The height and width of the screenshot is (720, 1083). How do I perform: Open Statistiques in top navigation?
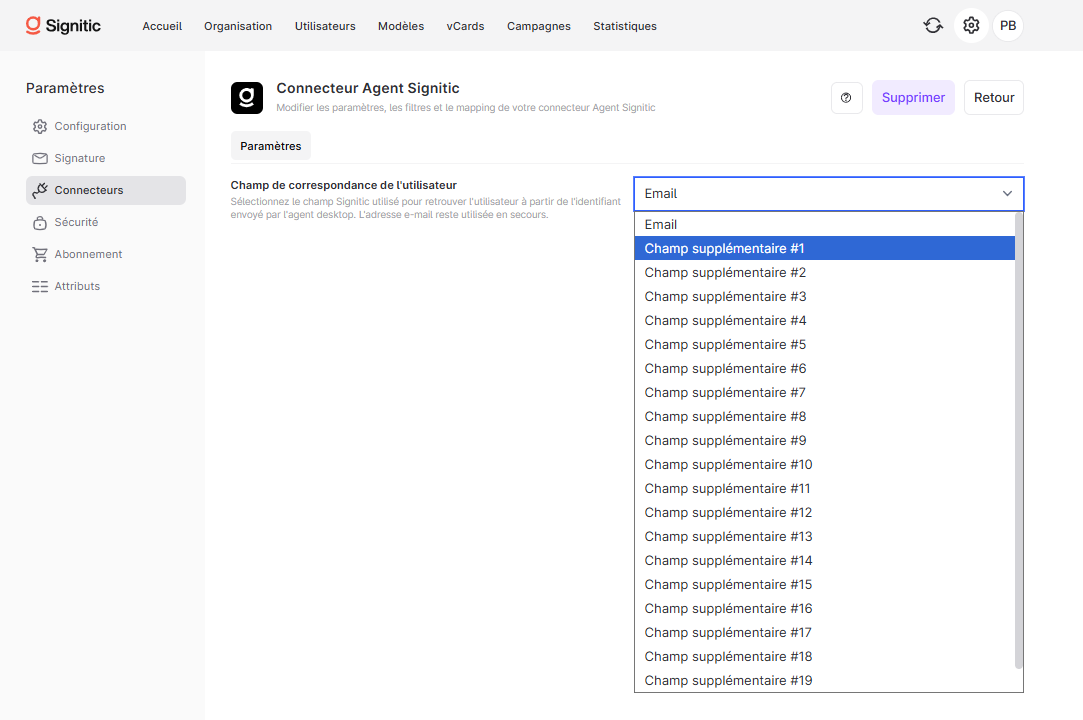(x=624, y=26)
